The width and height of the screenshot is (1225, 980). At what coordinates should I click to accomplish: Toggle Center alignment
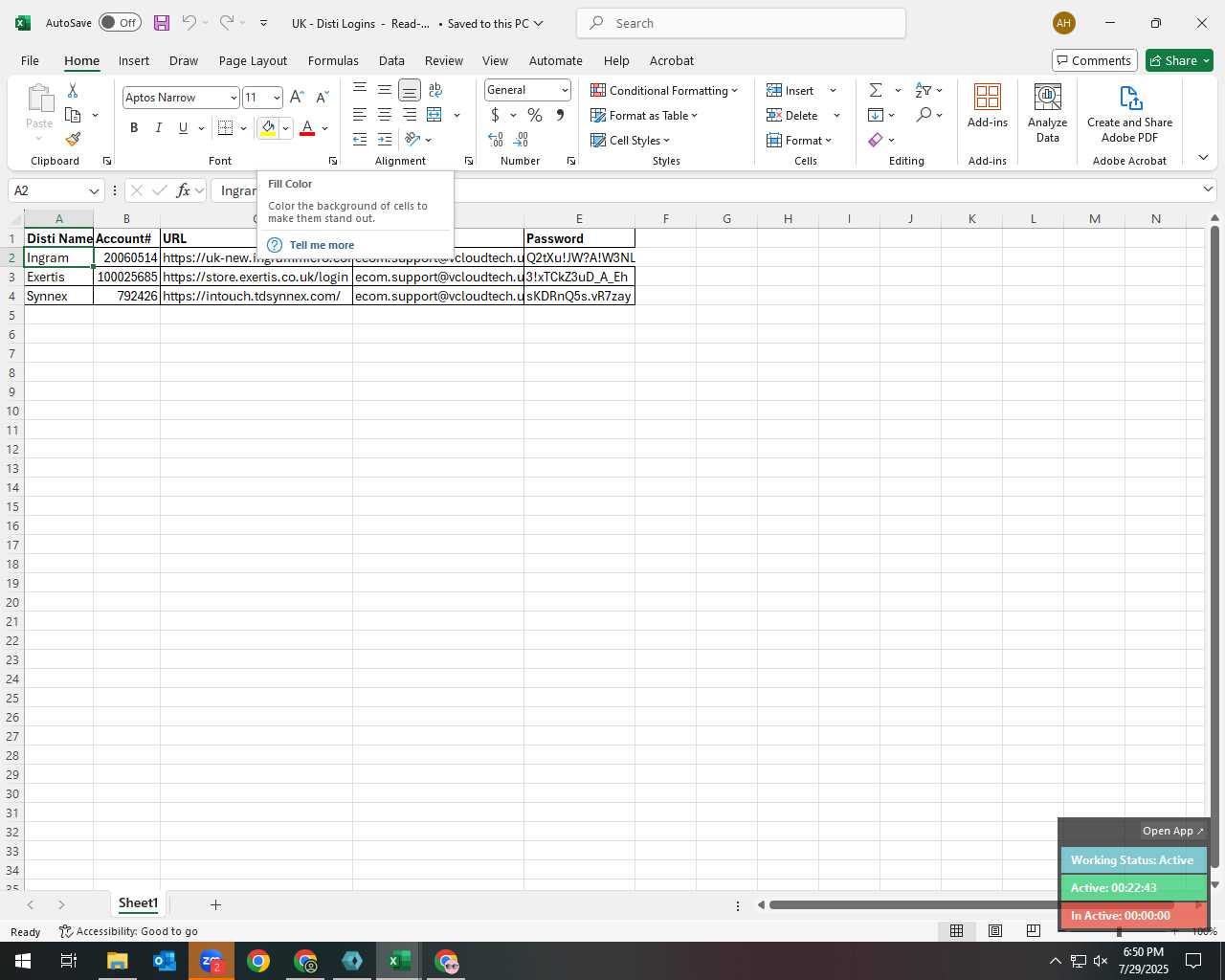[385, 115]
